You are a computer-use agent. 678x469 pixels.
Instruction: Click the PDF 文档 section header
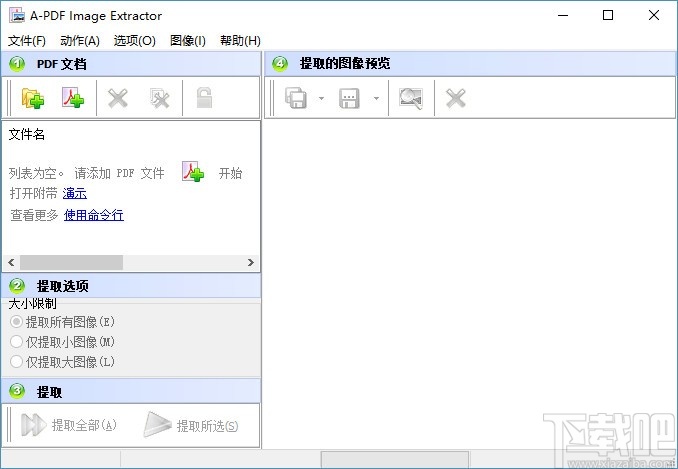tap(131, 64)
